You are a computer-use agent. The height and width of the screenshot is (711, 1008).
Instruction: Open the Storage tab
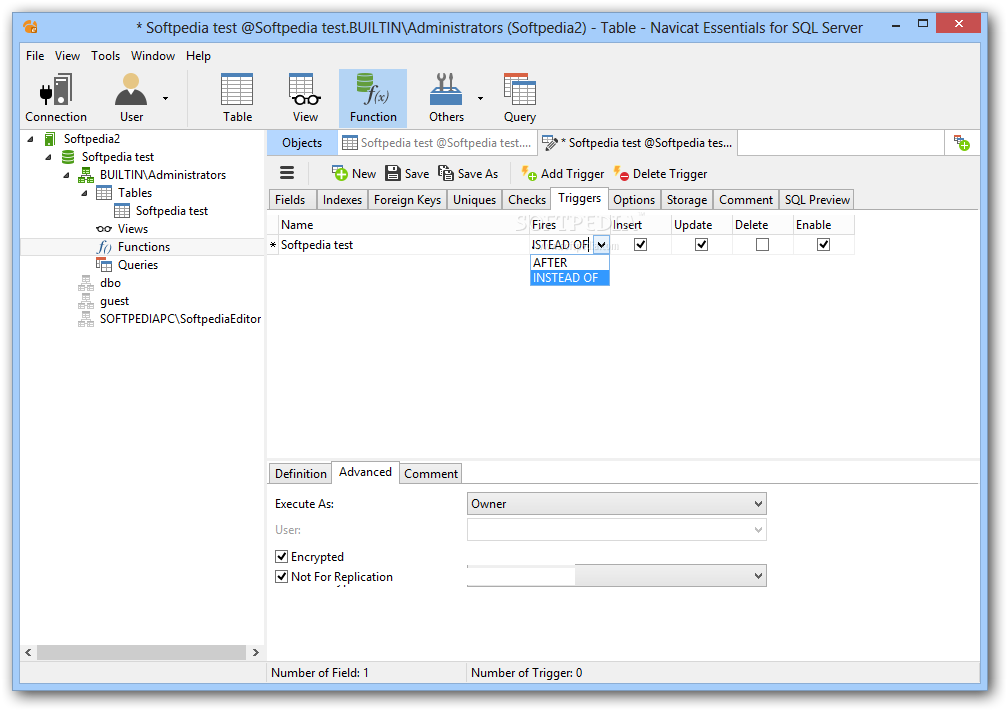click(687, 200)
